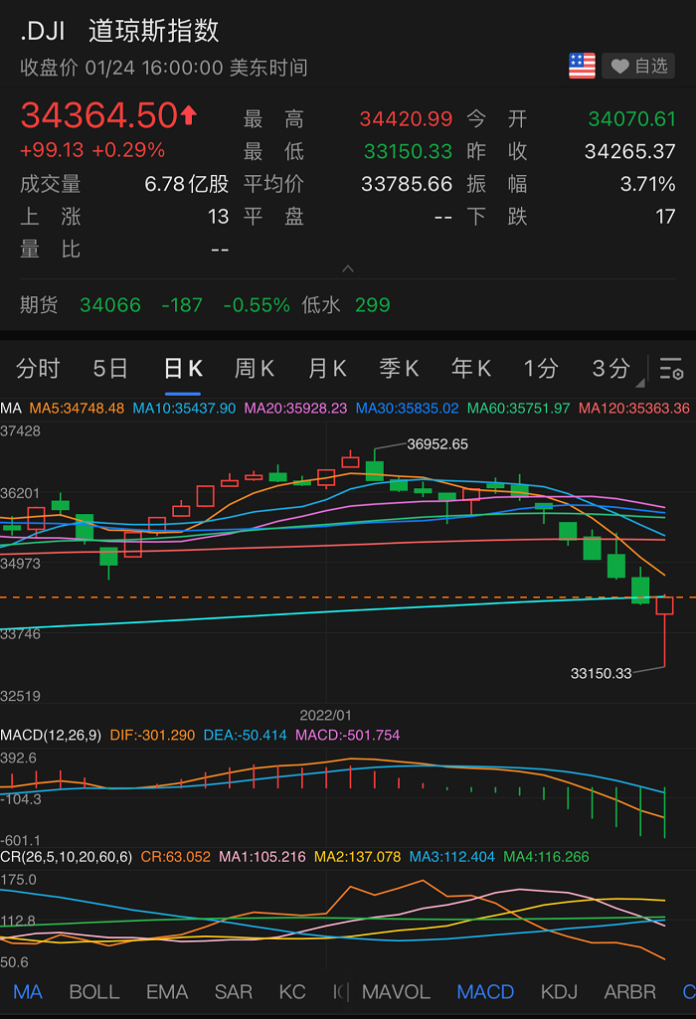
Task: Tap the DIF:-301.290 value
Action: coord(152,735)
